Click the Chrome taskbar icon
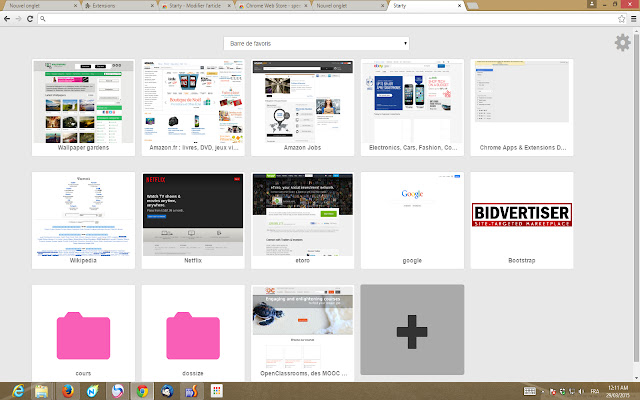Image resolution: width=640 pixels, height=400 pixels. pos(142,391)
